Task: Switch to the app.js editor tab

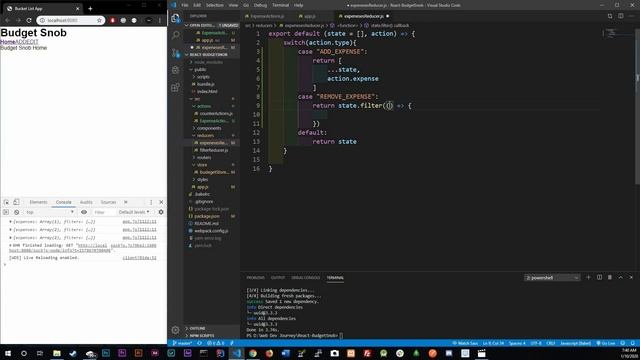Action: point(309,16)
